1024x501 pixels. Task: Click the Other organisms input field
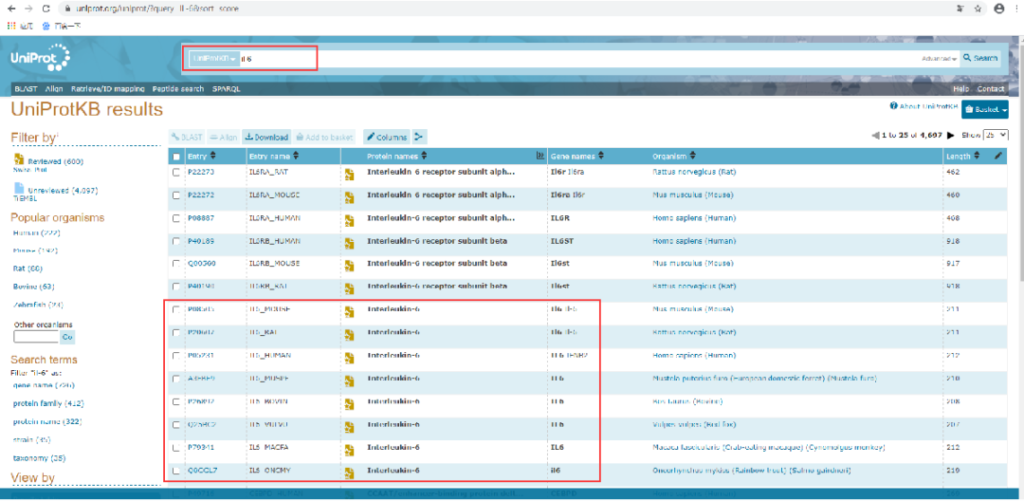tap(35, 337)
